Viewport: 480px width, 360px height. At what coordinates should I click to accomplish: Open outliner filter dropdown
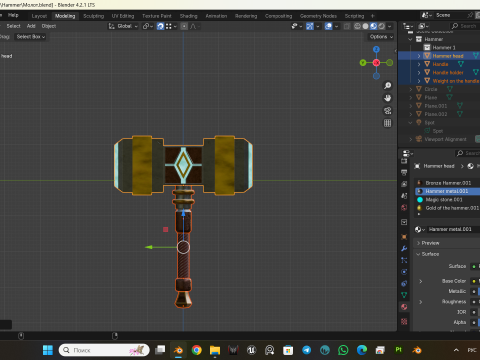pos(423,26)
